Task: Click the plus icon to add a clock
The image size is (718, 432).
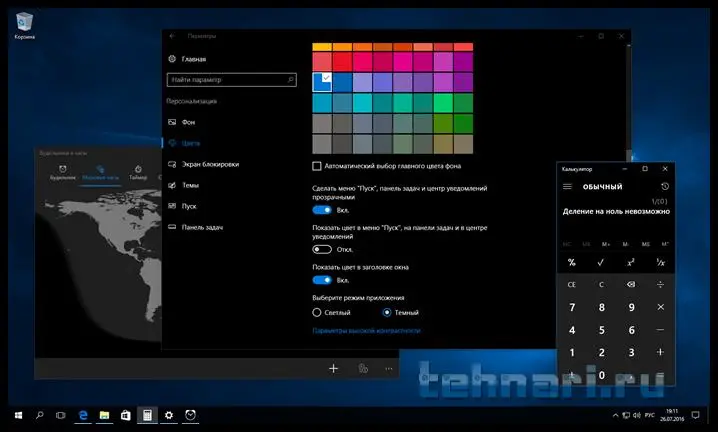Action: click(334, 368)
